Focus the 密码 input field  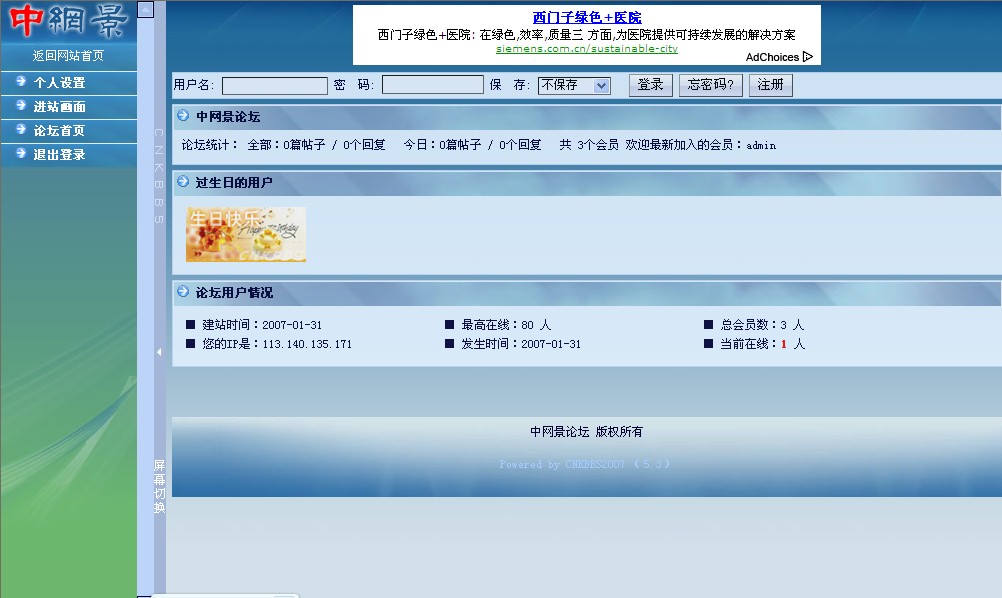(x=433, y=84)
